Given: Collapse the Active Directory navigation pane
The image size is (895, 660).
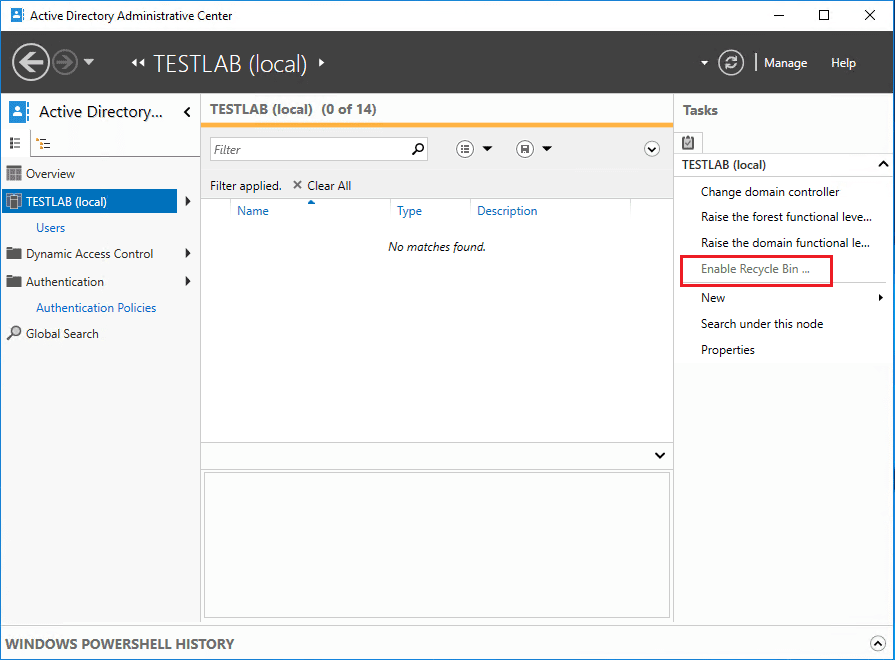Looking at the screenshot, I should point(187,112).
